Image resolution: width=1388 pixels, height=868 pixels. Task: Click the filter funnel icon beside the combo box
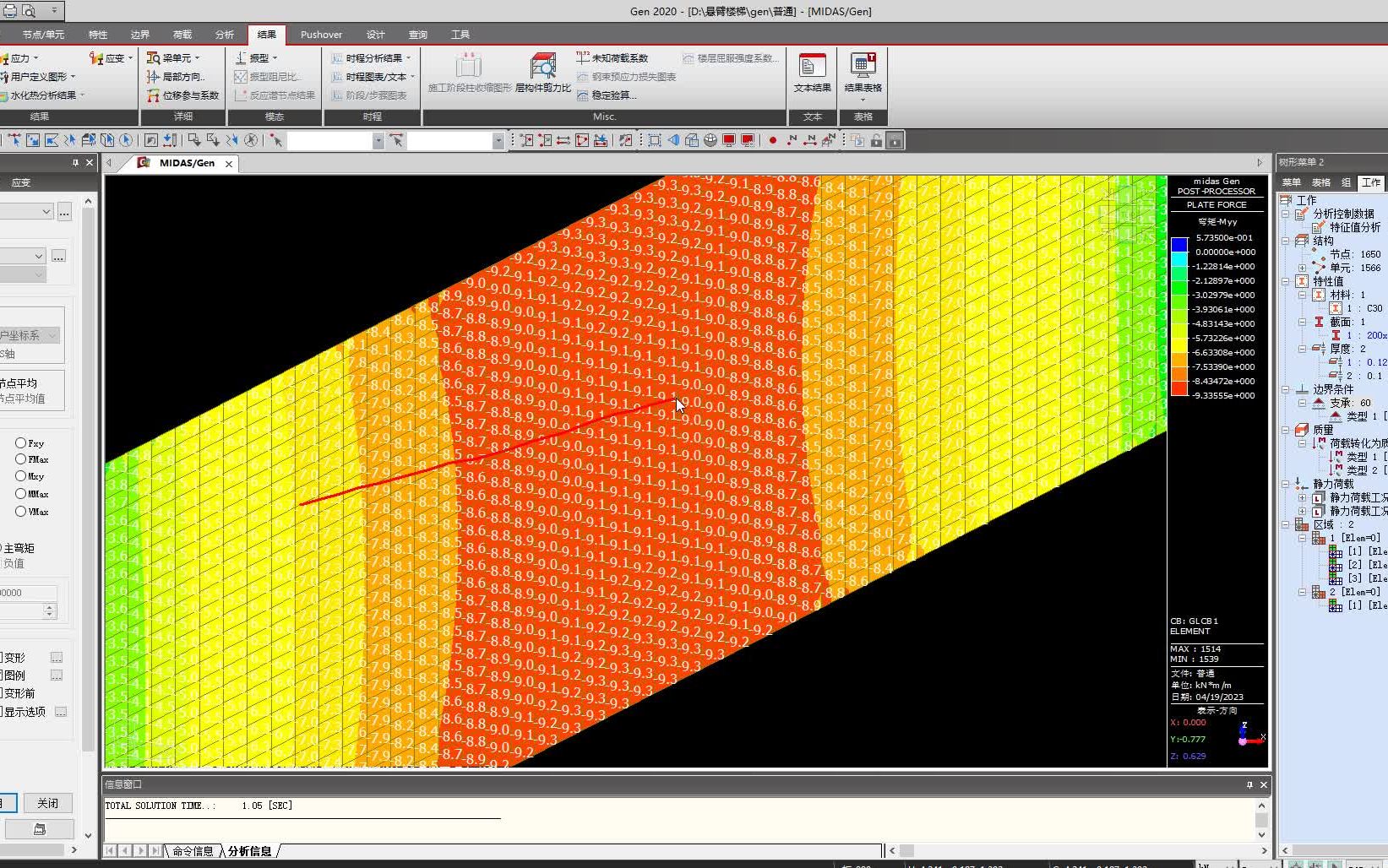(396, 140)
